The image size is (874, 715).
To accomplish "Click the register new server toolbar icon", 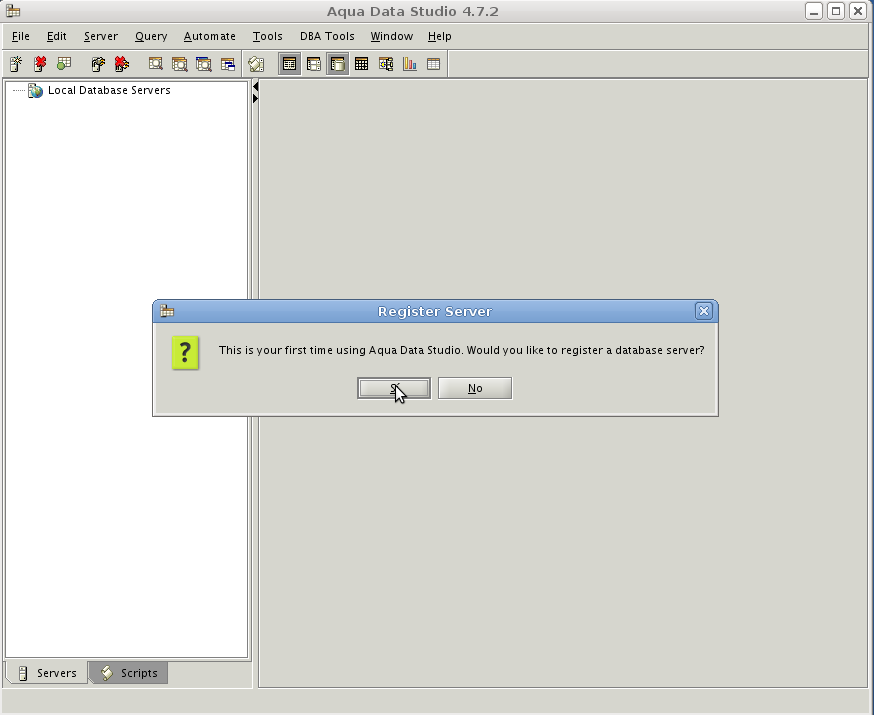I will point(16,64).
